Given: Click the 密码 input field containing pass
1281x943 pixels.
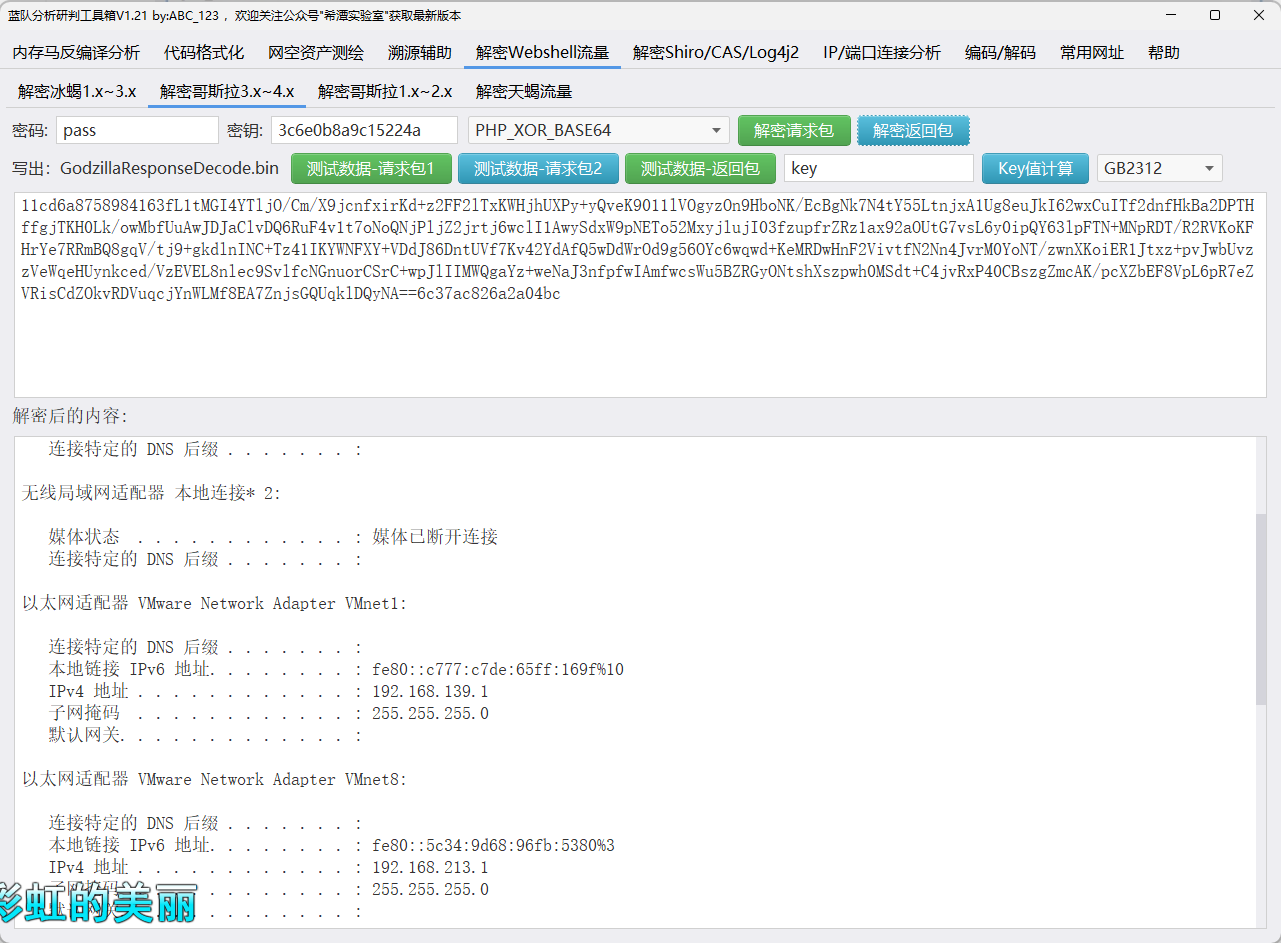Looking at the screenshot, I should pos(137,131).
